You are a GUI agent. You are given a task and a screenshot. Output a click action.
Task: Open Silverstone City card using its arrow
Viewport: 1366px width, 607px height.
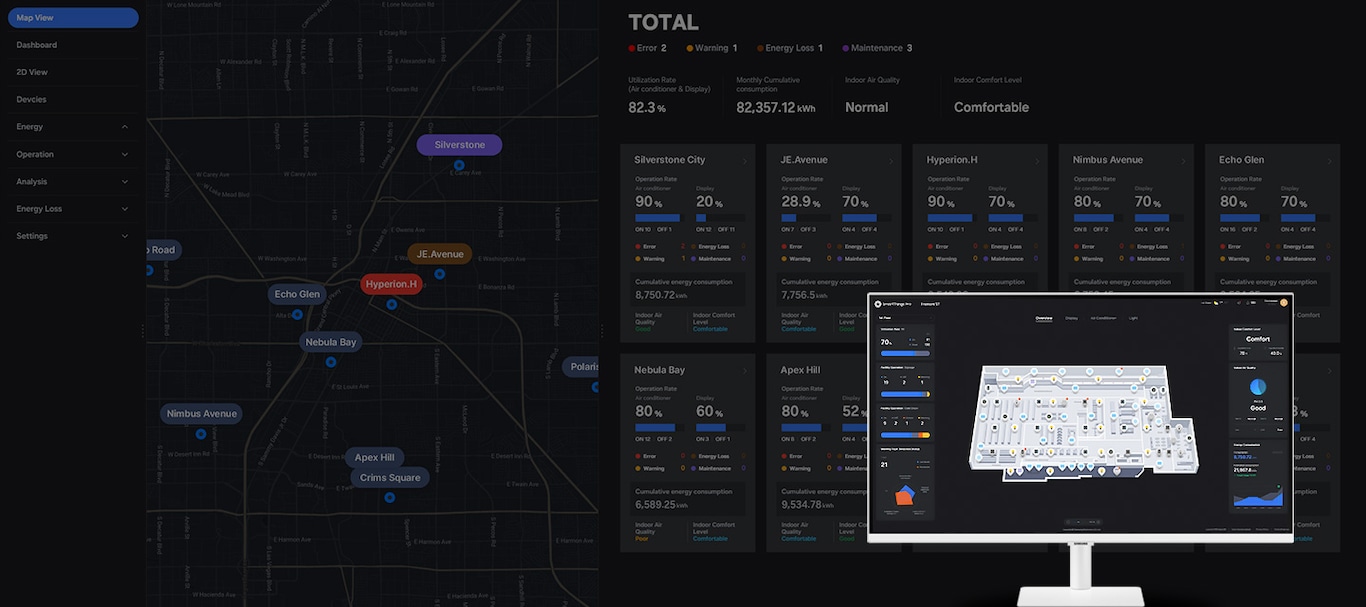tap(744, 161)
